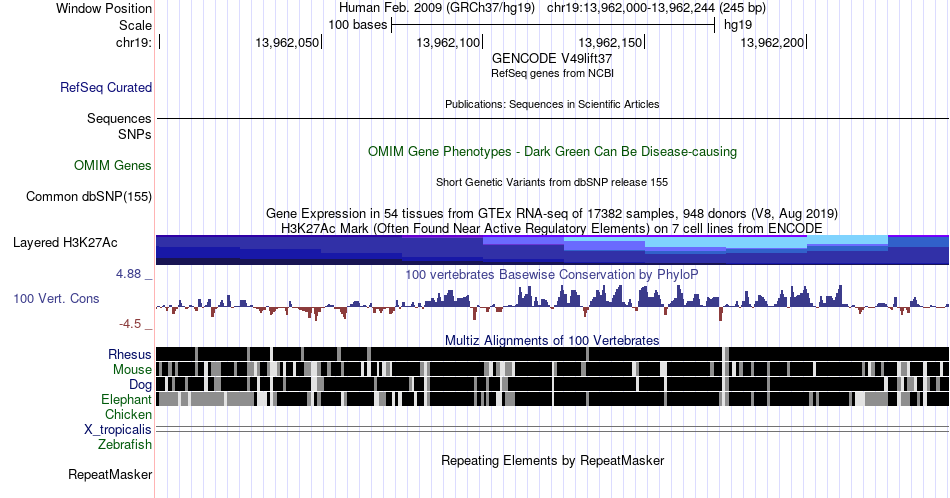Click the hg19 label beside scale bar
The width and height of the screenshot is (950, 498).
[738, 25]
